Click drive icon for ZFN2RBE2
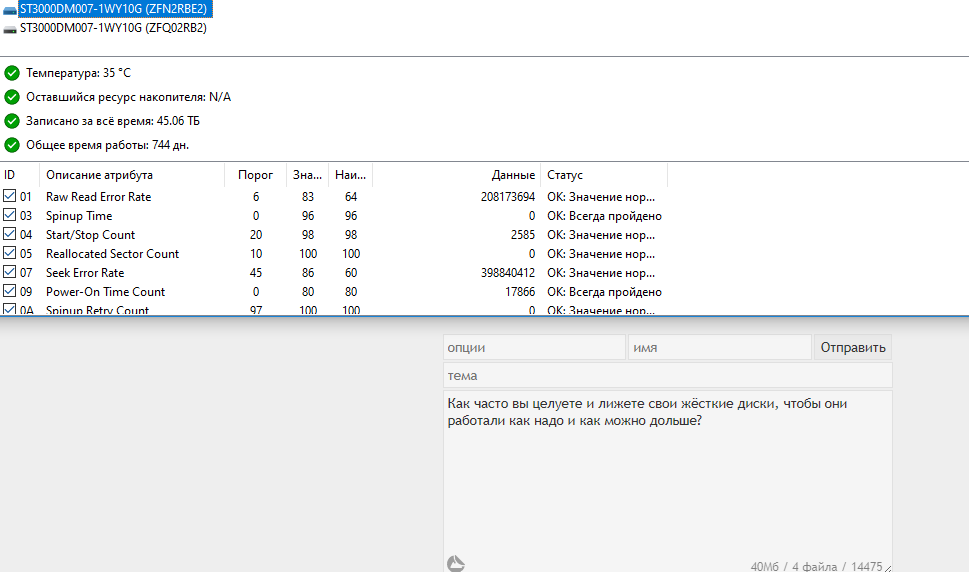Image resolution: width=969 pixels, height=572 pixels. click(10, 11)
